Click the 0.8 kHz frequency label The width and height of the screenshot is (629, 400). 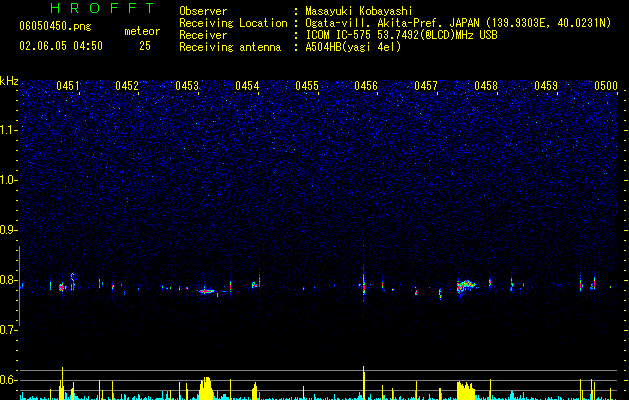click(x=8, y=280)
